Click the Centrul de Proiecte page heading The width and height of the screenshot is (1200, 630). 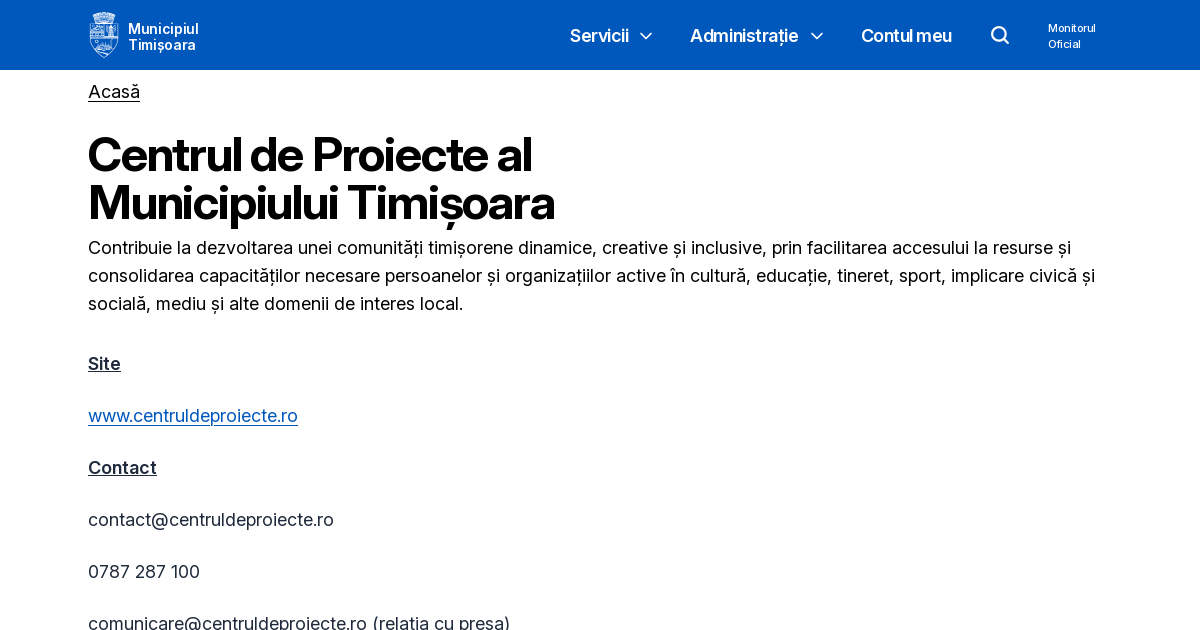point(320,180)
